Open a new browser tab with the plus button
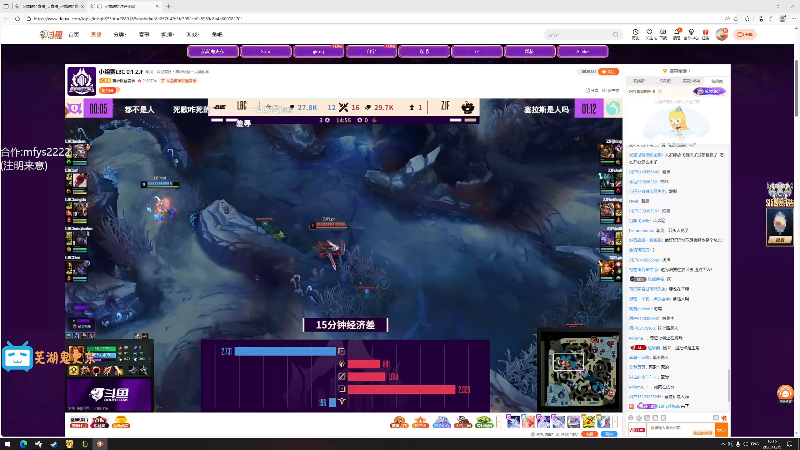The height and width of the screenshot is (450, 800). coord(168,6)
